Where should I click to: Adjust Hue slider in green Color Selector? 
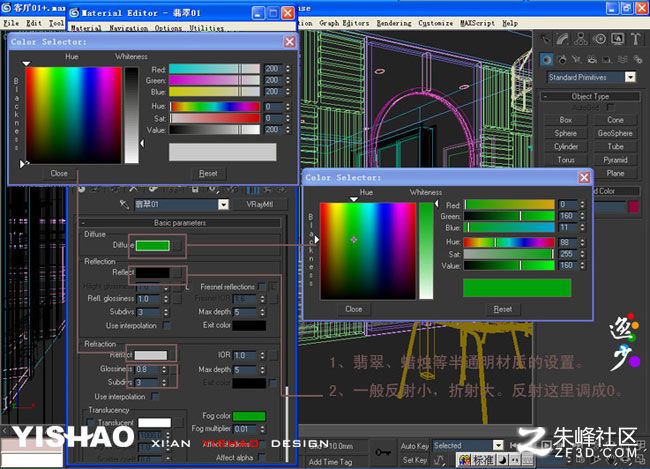point(509,242)
